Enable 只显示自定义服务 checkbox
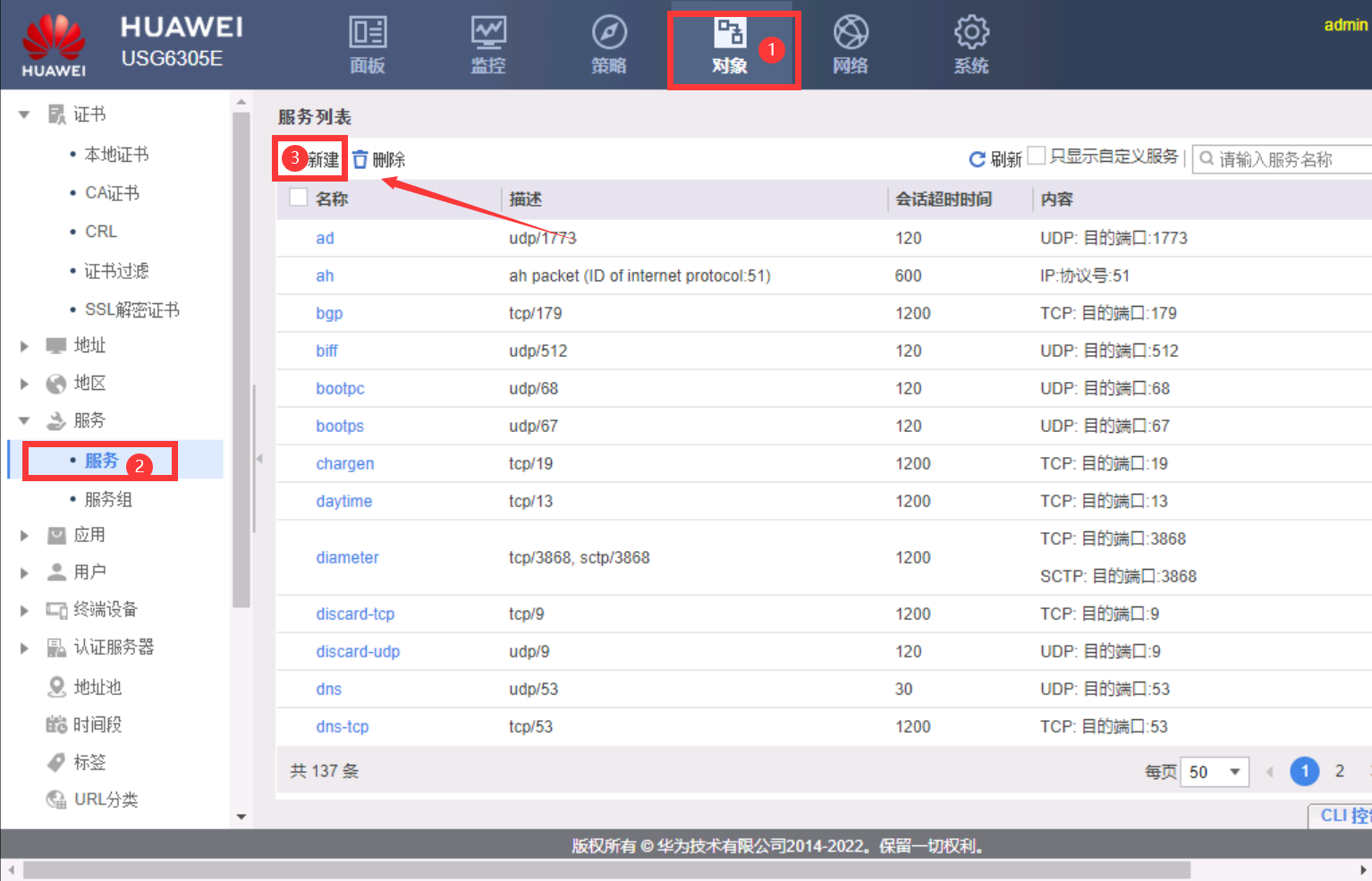The width and height of the screenshot is (1372, 881). [x=1037, y=156]
